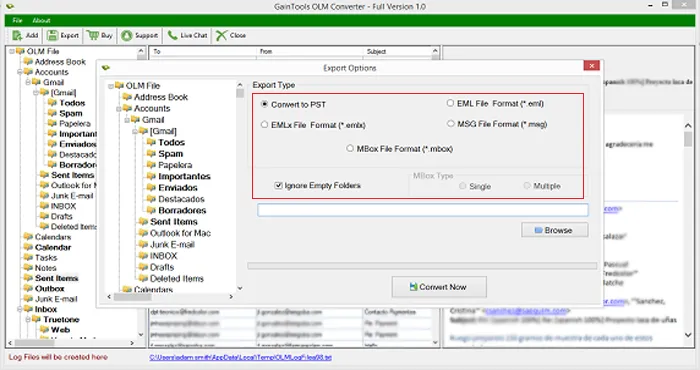
Task: Collapse Accounts node in main window tree
Action: pos(20,72)
